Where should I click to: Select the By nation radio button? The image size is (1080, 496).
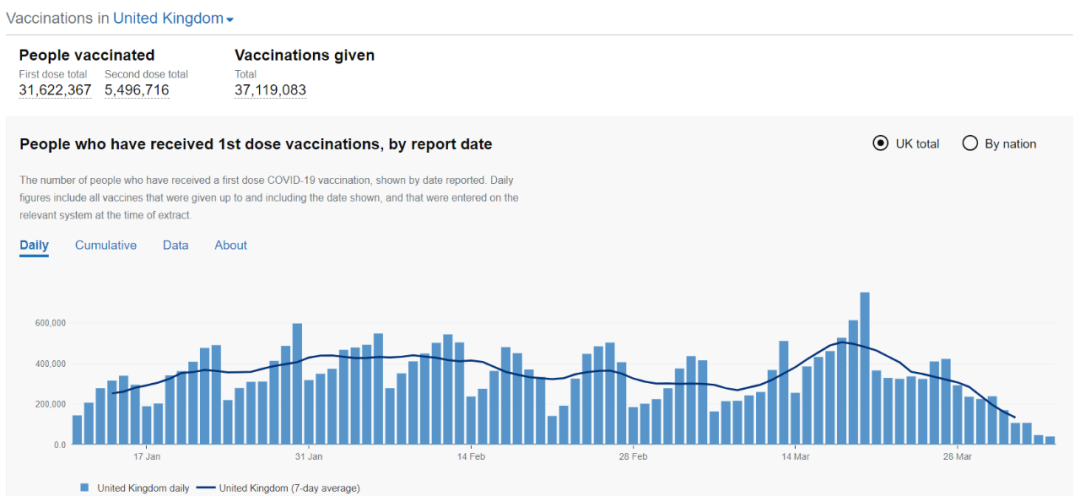pyautogui.click(x=970, y=143)
